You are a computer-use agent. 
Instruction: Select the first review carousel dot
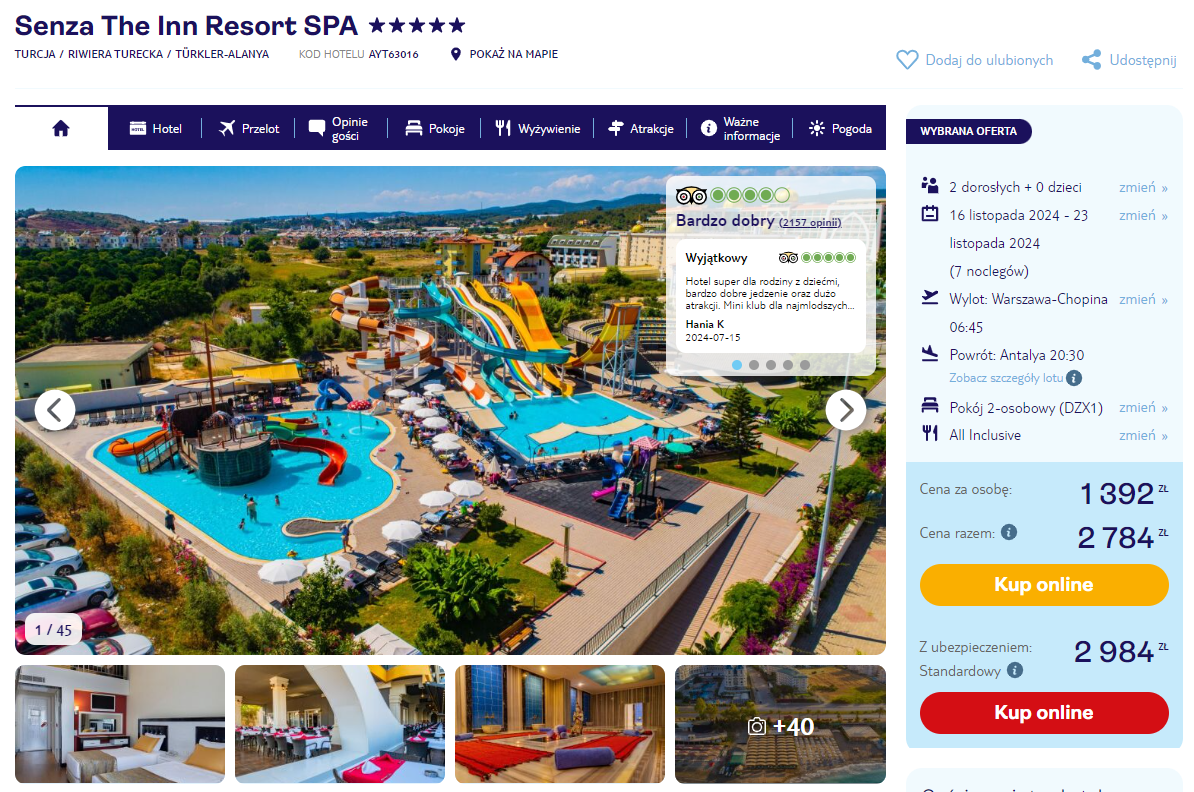[736, 365]
